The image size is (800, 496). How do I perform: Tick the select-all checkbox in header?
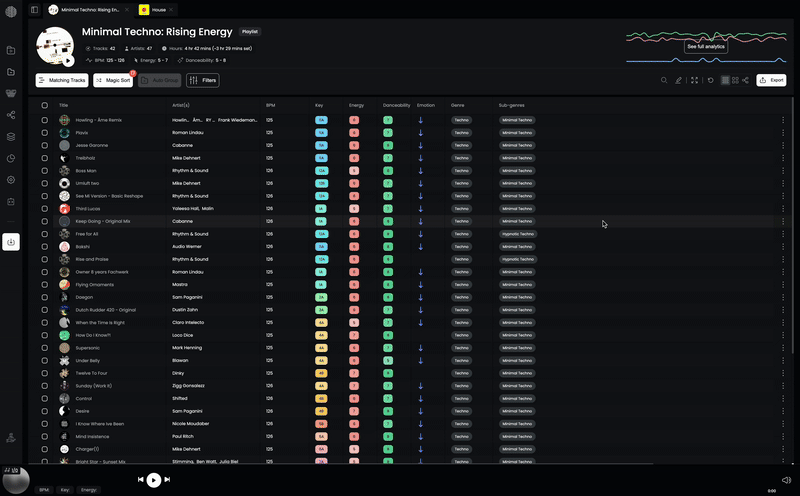pos(44,105)
